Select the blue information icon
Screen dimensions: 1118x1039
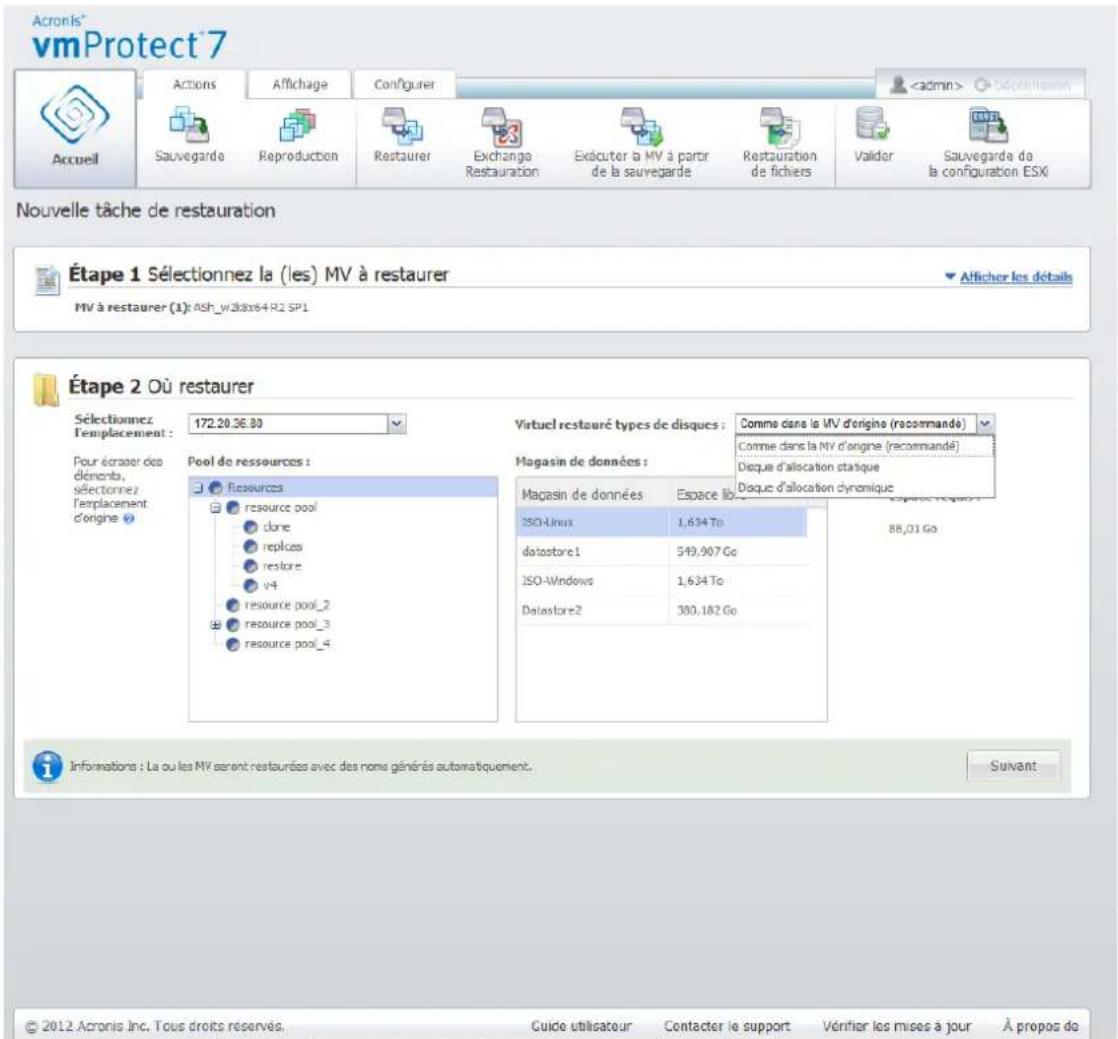(x=47, y=767)
